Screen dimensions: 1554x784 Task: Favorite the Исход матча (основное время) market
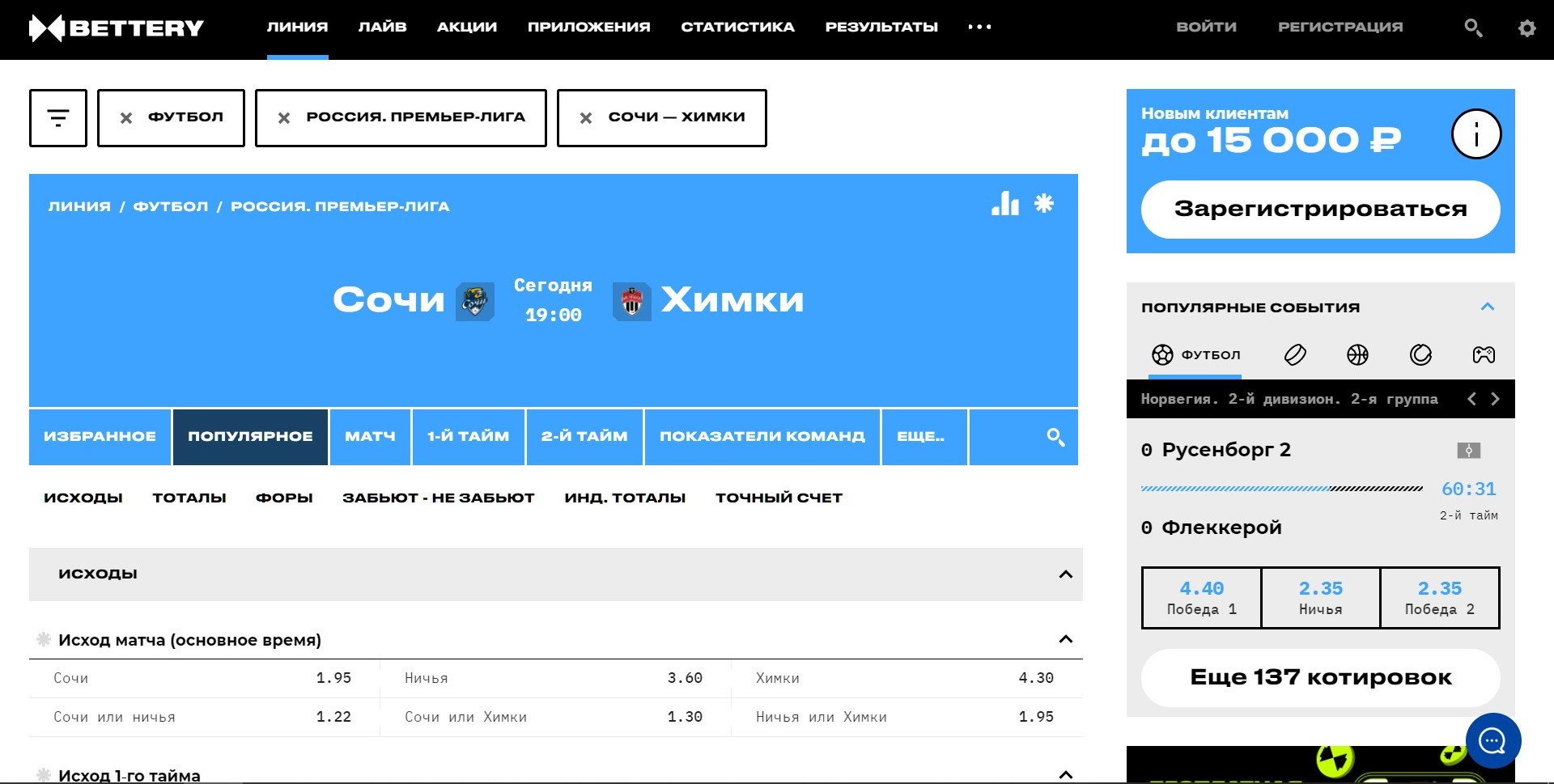click(44, 639)
